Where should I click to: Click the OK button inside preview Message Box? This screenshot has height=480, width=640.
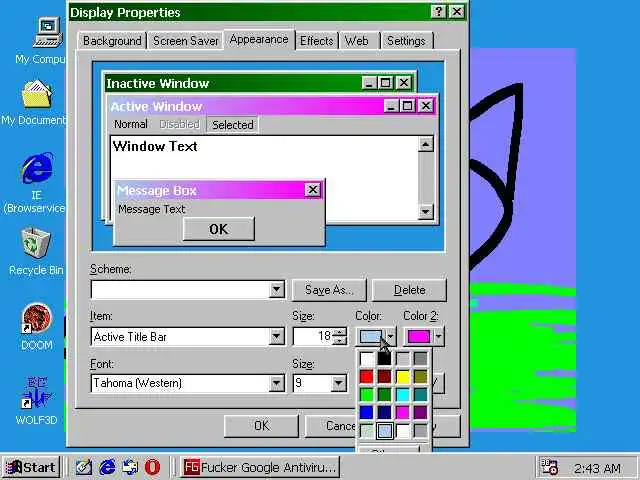(219, 229)
